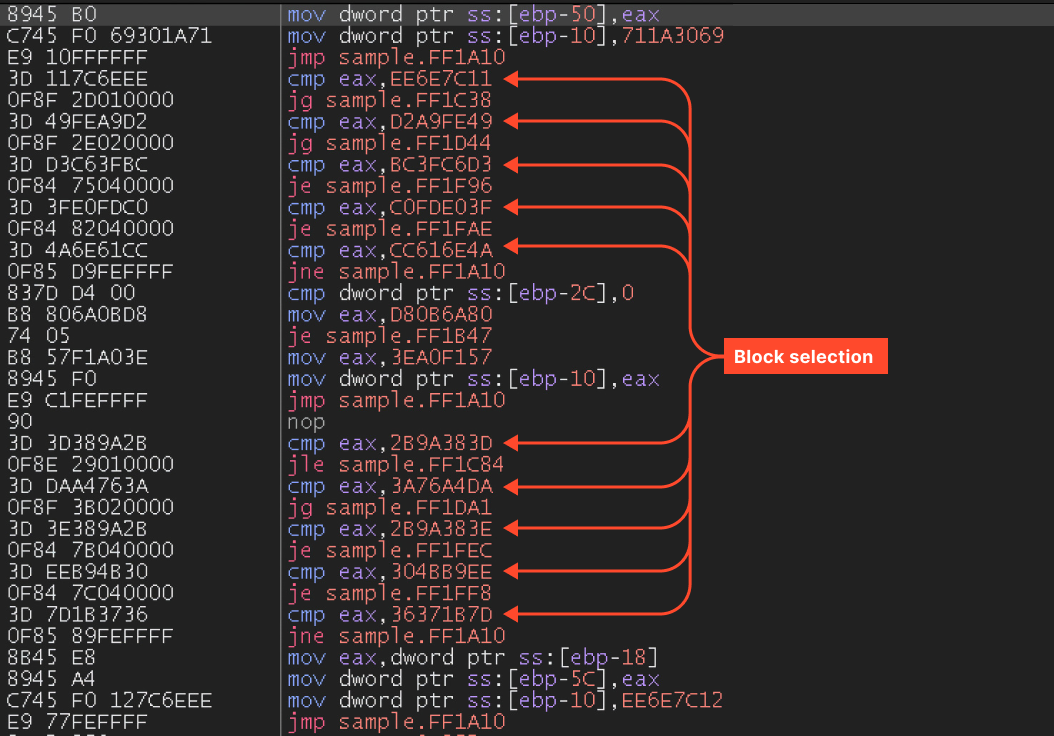Viewport: 1054px width, 736px height.
Task: Click the arrowhead beside cmp eax,2B9A383D
Action: 512,443
